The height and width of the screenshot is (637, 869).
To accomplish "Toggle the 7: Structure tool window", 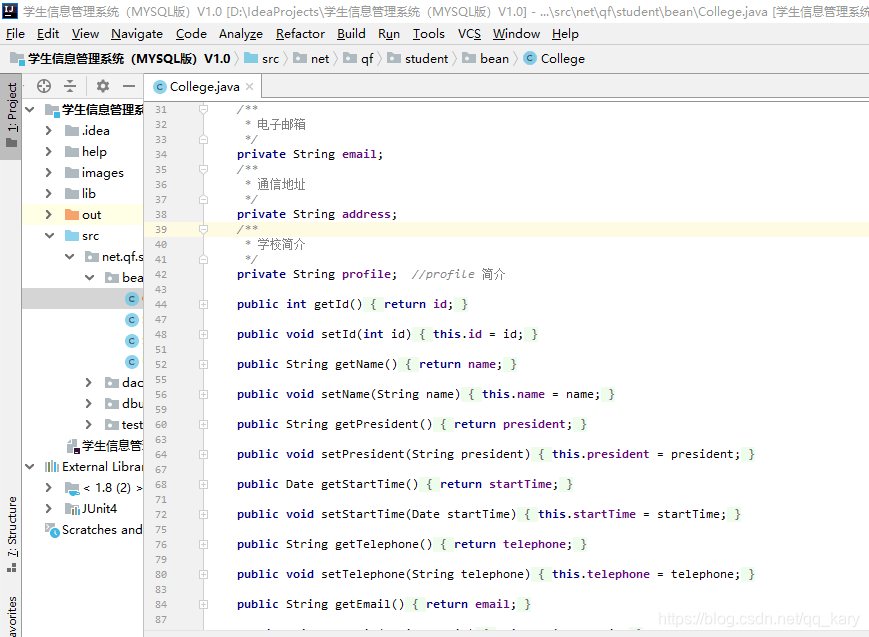I will 11,534.
